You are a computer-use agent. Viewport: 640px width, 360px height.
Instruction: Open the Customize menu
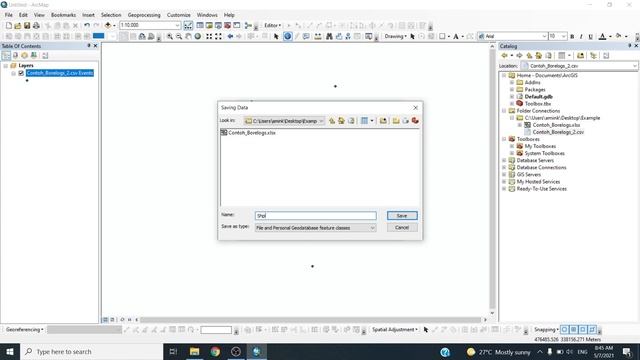[179, 15]
